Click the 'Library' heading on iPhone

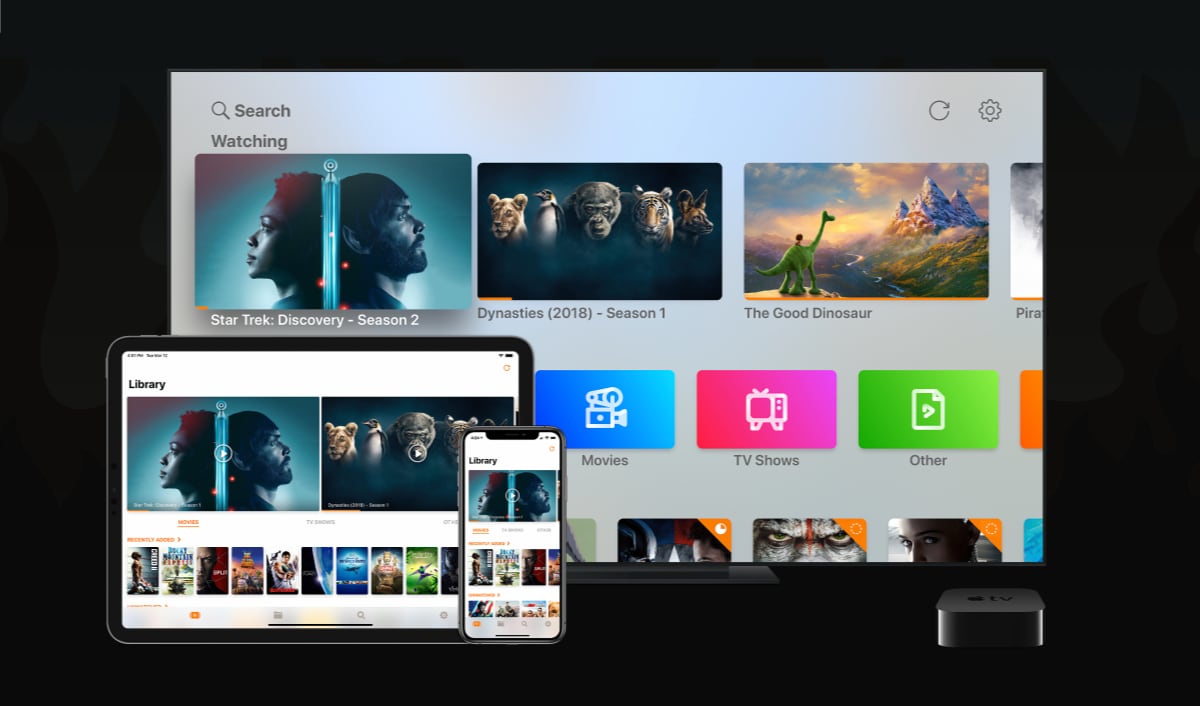483,461
